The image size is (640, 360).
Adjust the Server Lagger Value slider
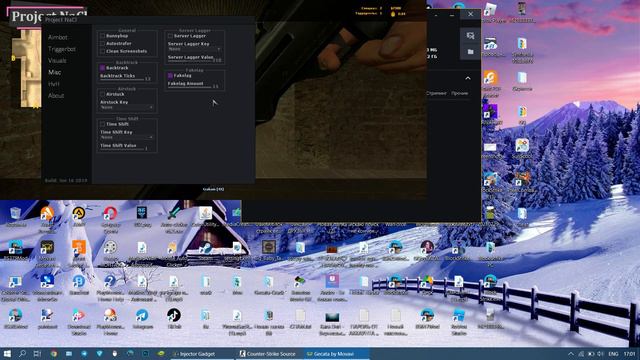tap(190, 61)
